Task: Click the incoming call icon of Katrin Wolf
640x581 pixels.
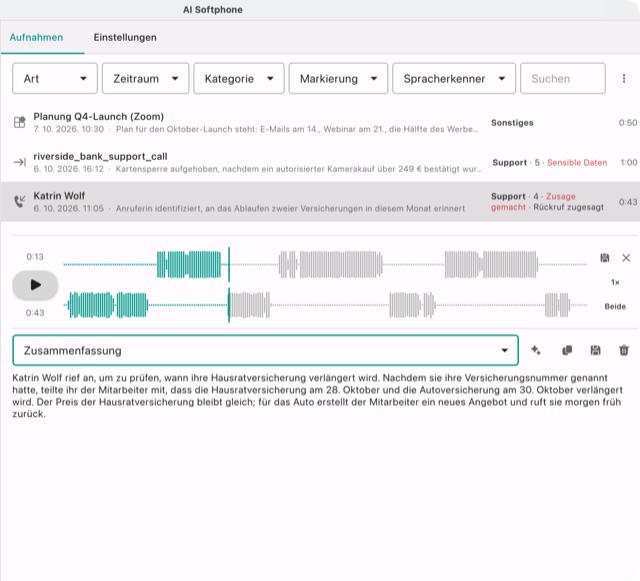Action: pyautogui.click(x=20, y=201)
